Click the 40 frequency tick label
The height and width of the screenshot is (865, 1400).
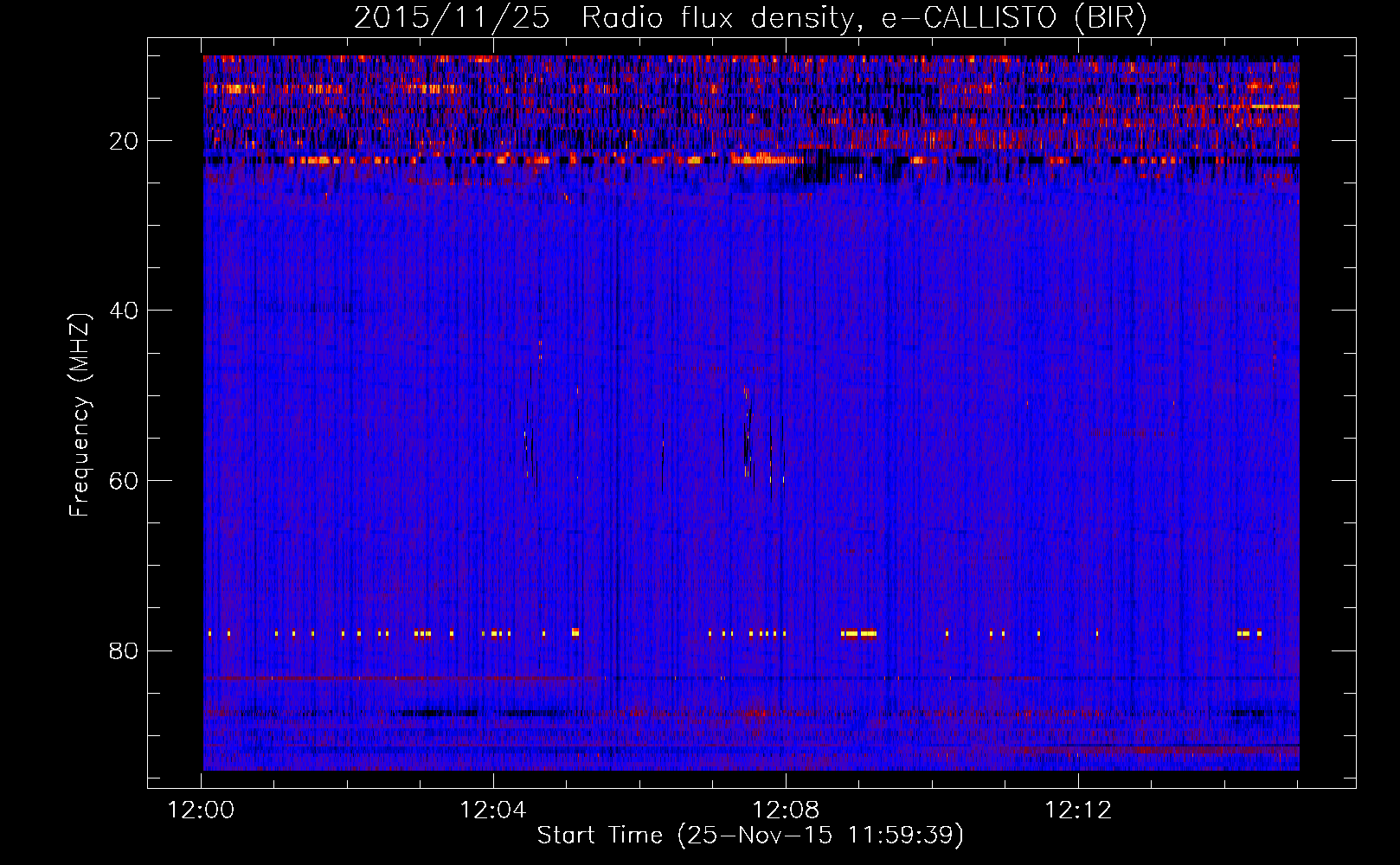coord(124,311)
